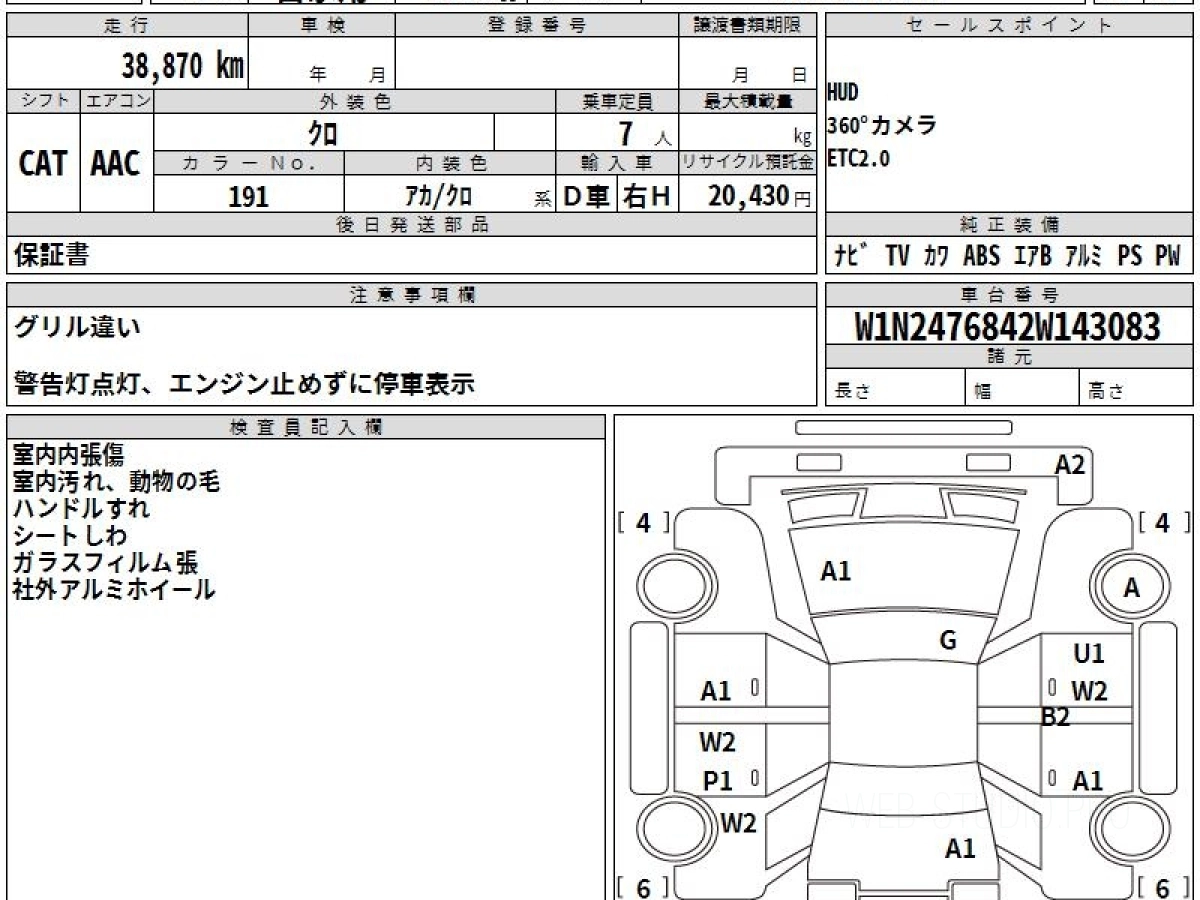
Task: Click chassis number W1N2476842W143083
Action: [1008, 327]
